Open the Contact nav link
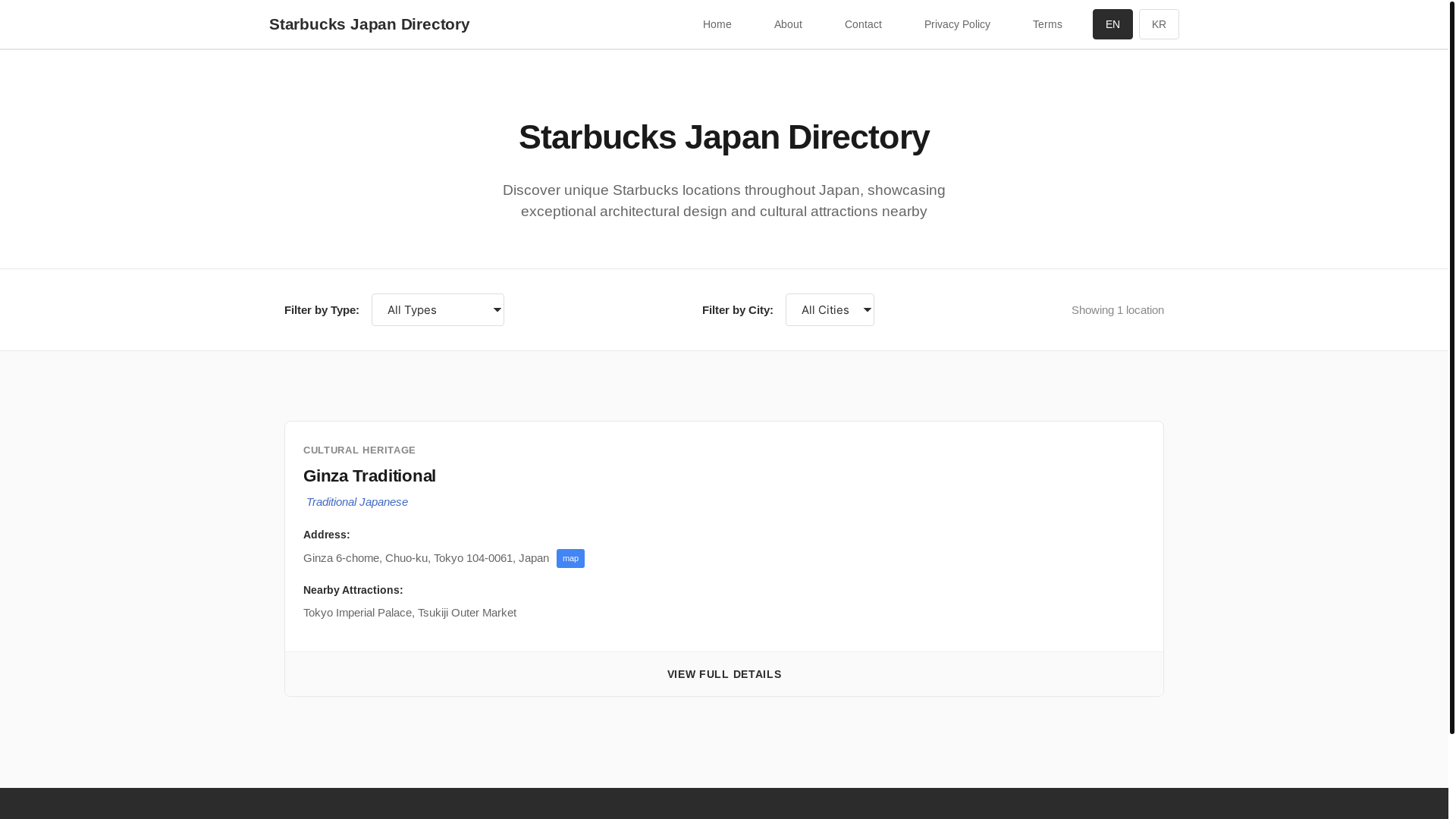This screenshot has width=1456, height=819. [x=863, y=24]
